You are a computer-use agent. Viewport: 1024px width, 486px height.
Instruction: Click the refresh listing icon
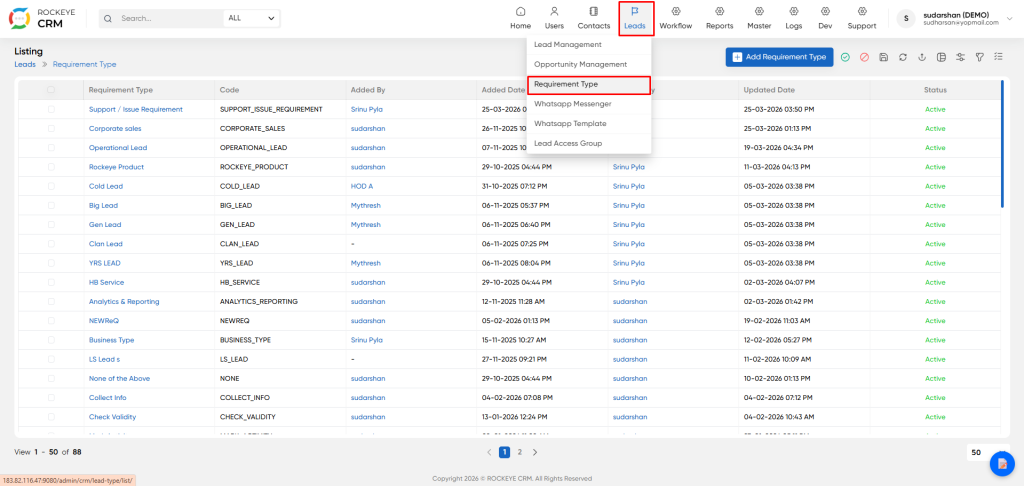point(903,57)
